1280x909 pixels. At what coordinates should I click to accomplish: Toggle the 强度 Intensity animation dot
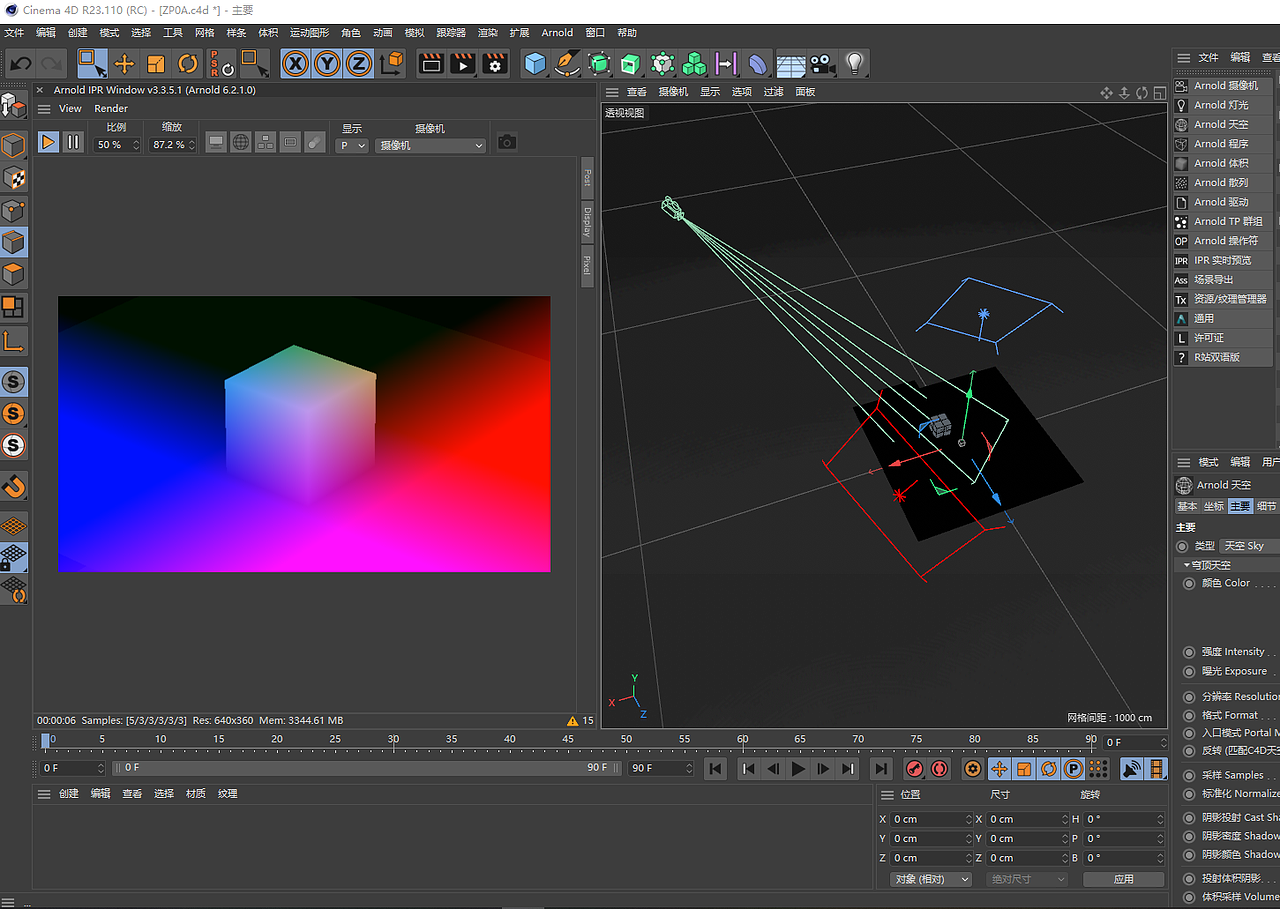(x=1189, y=652)
